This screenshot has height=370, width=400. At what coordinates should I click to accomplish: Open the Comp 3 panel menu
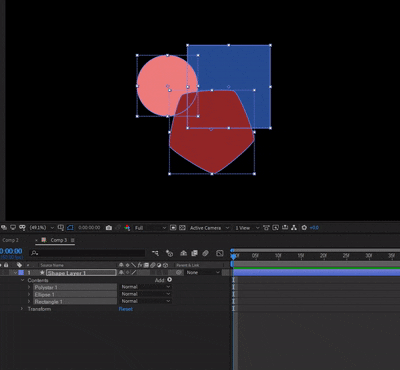(x=72, y=240)
